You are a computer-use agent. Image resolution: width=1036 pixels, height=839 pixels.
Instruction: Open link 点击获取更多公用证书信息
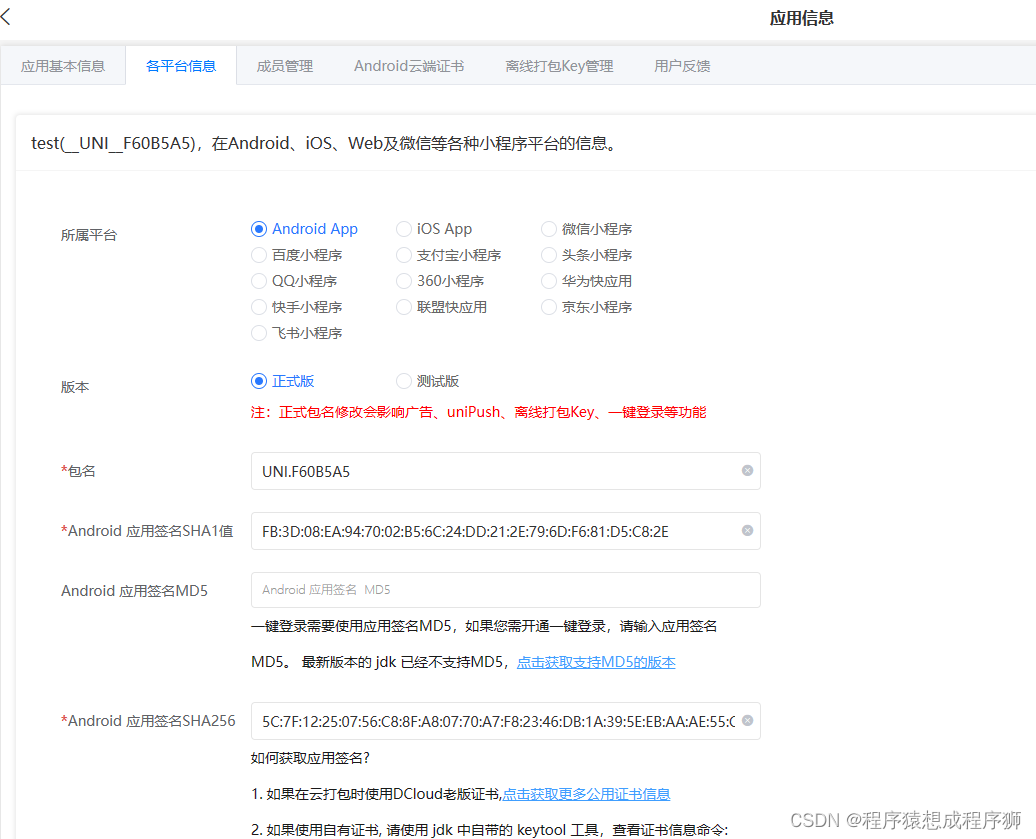[x=586, y=794]
